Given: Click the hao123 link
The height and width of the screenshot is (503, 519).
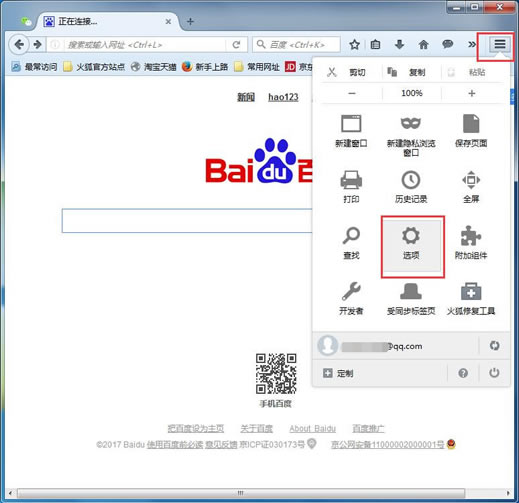Looking at the screenshot, I should [x=283, y=97].
